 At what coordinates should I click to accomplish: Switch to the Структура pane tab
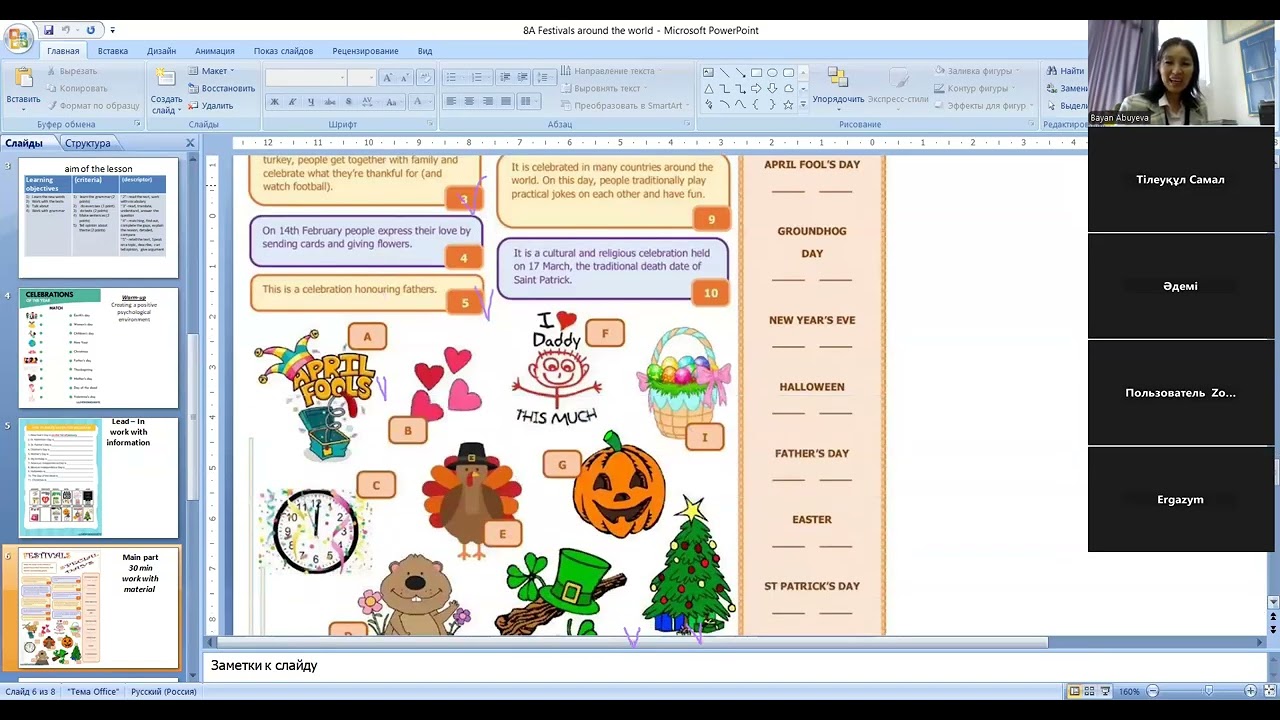pyautogui.click(x=87, y=143)
